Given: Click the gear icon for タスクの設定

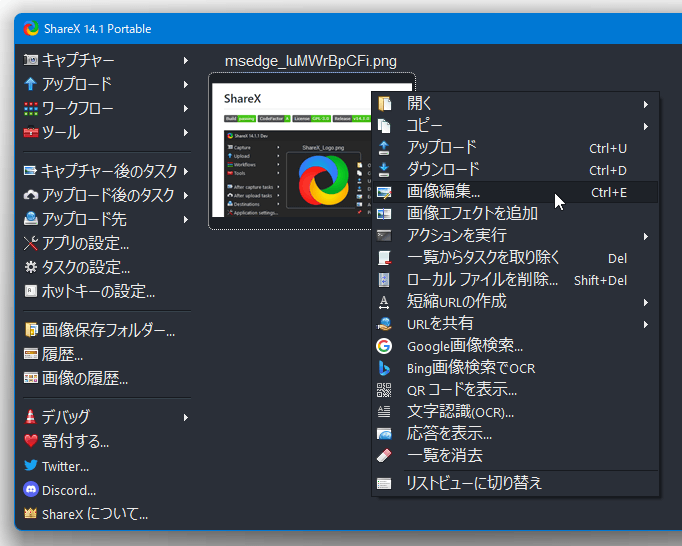Looking at the screenshot, I should click(31, 267).
